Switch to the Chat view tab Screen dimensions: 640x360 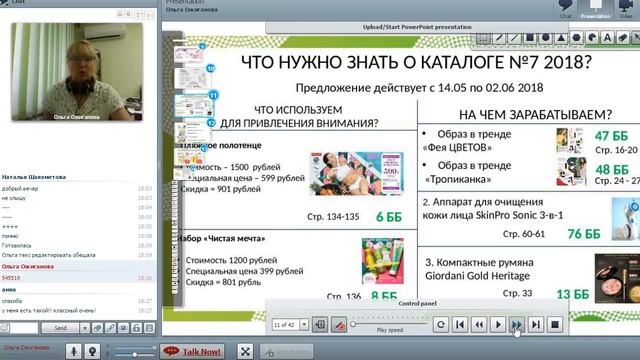565,9
